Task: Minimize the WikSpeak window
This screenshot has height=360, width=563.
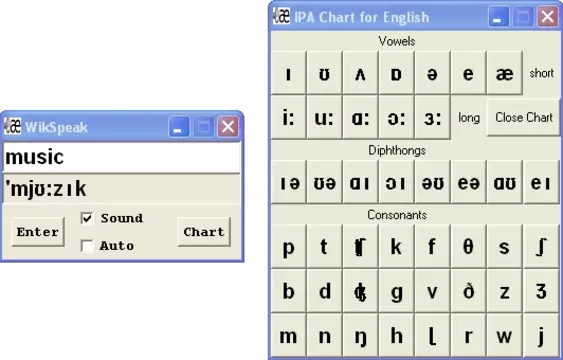Action: [x=179, y=127]
